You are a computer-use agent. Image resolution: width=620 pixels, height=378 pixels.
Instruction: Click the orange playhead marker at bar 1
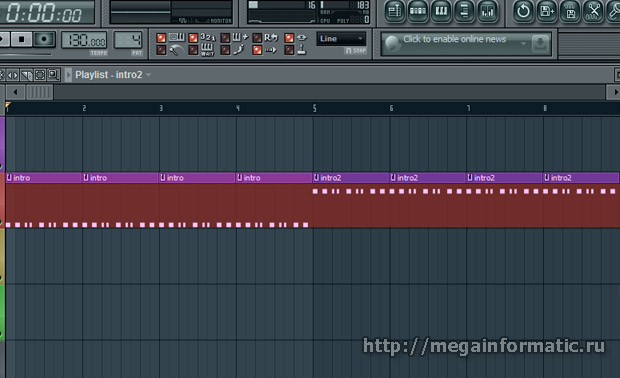(8, 105)
